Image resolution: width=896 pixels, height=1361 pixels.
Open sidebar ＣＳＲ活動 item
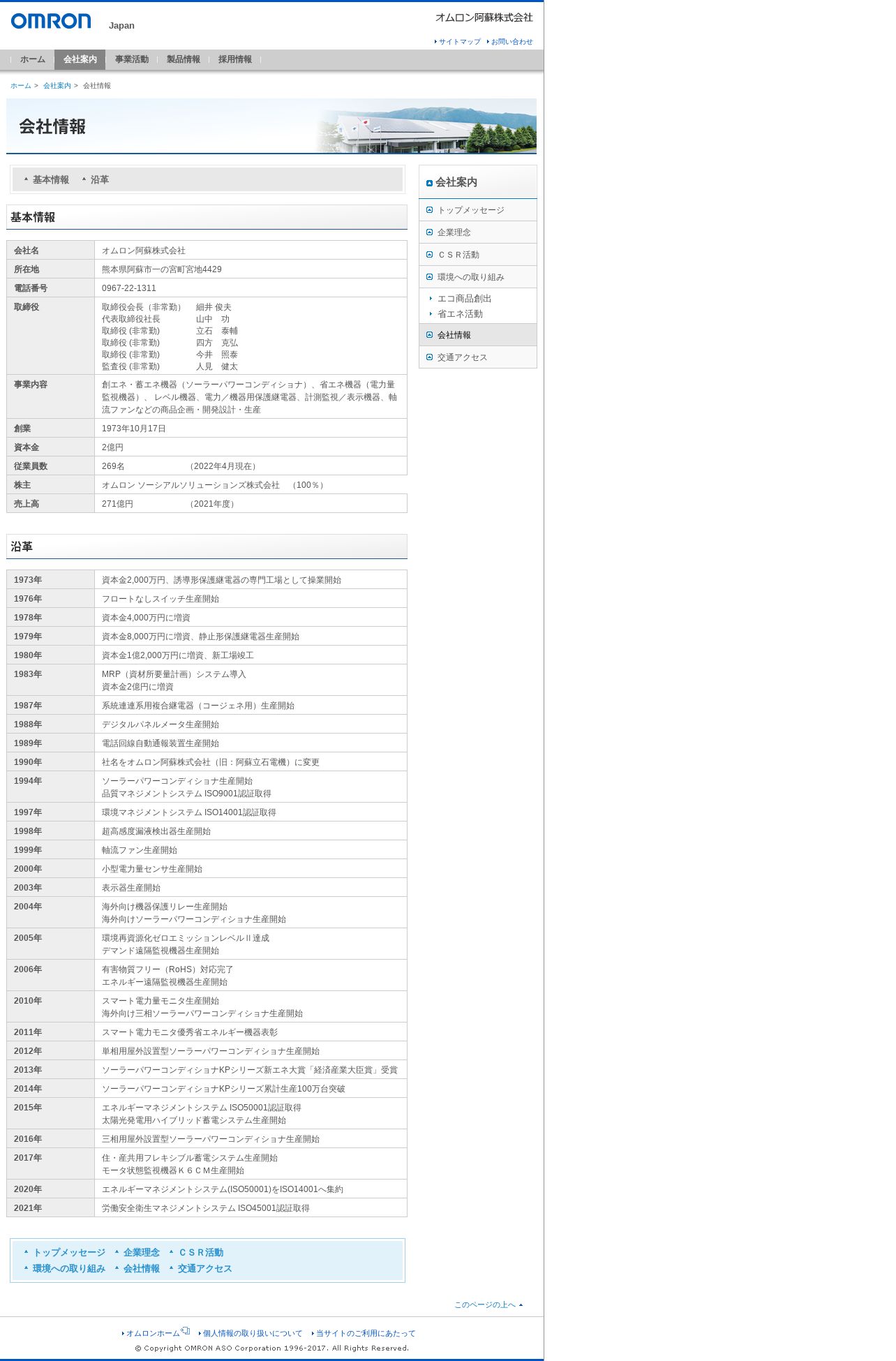478,255
